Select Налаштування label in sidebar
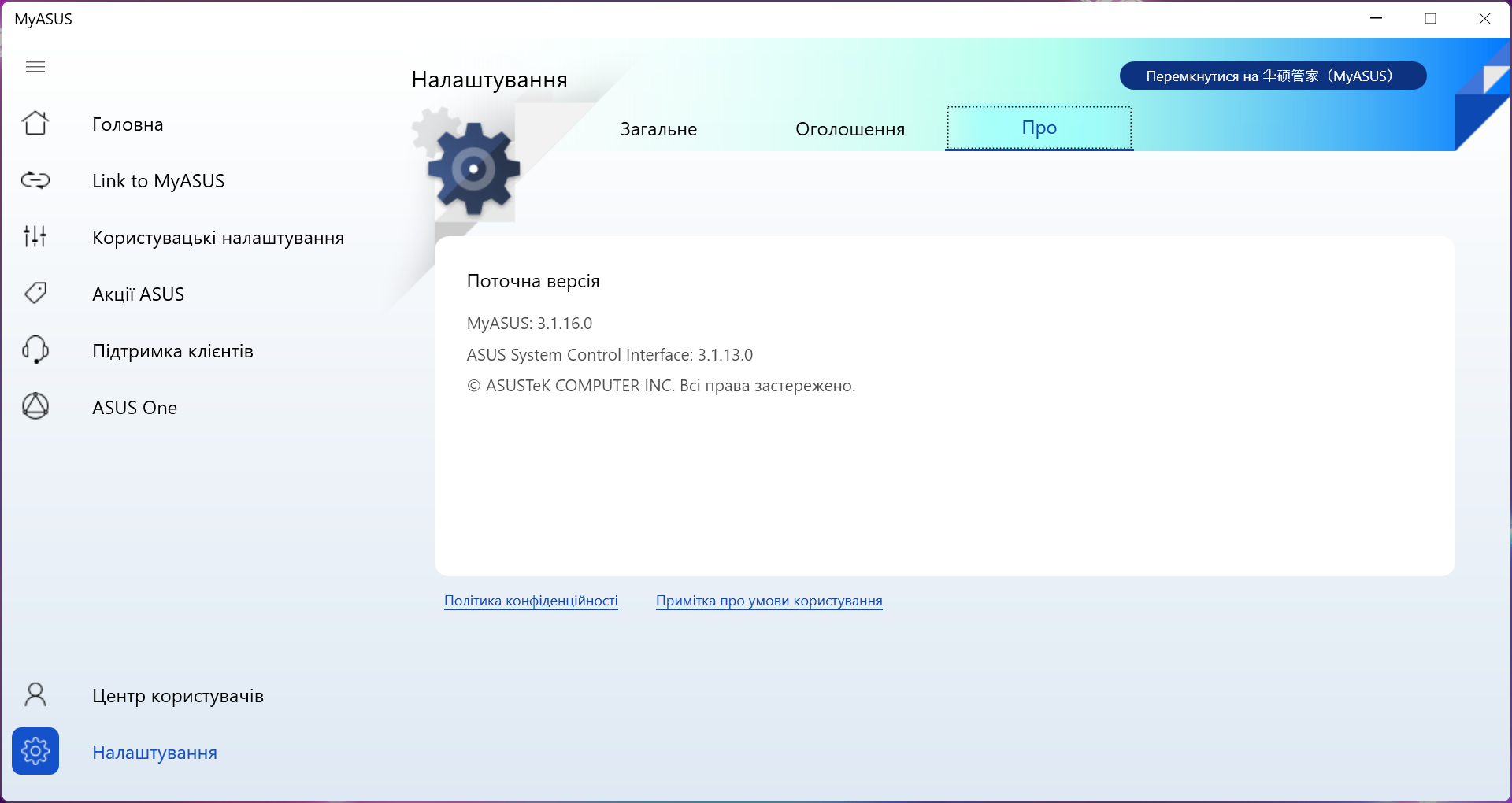1512x803 pixels. [x=154, y=753]
